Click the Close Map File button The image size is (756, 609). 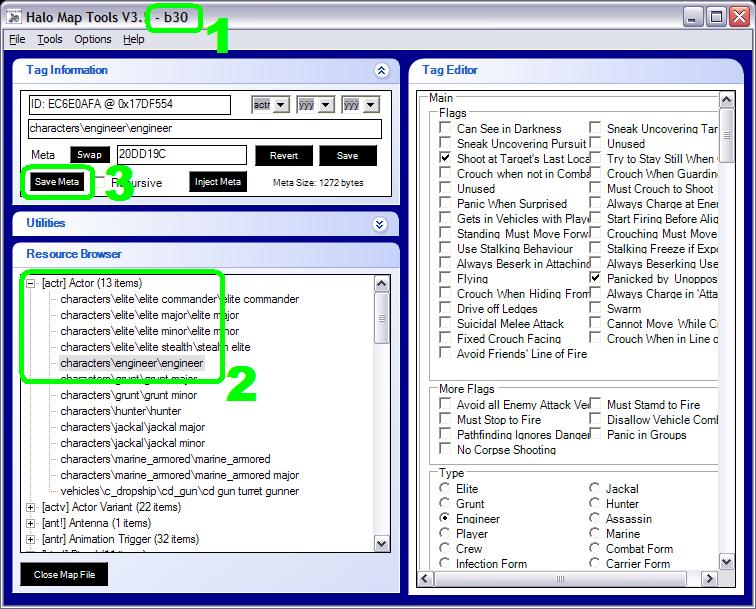coord(64,574)
